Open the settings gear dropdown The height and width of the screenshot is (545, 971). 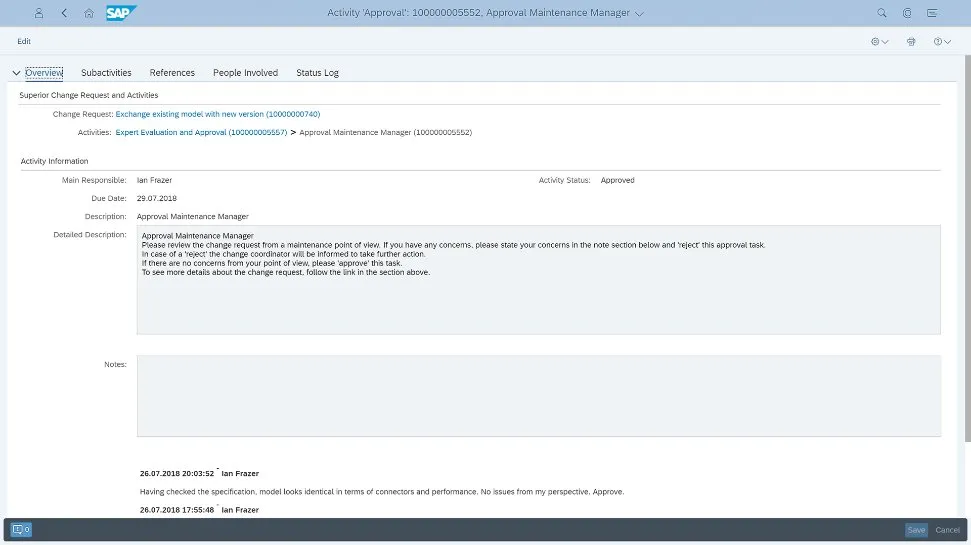[879, 42]
